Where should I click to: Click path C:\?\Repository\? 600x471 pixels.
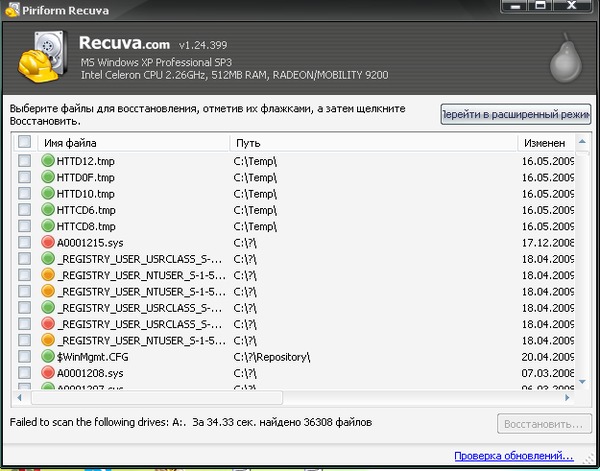click(272, 357)
